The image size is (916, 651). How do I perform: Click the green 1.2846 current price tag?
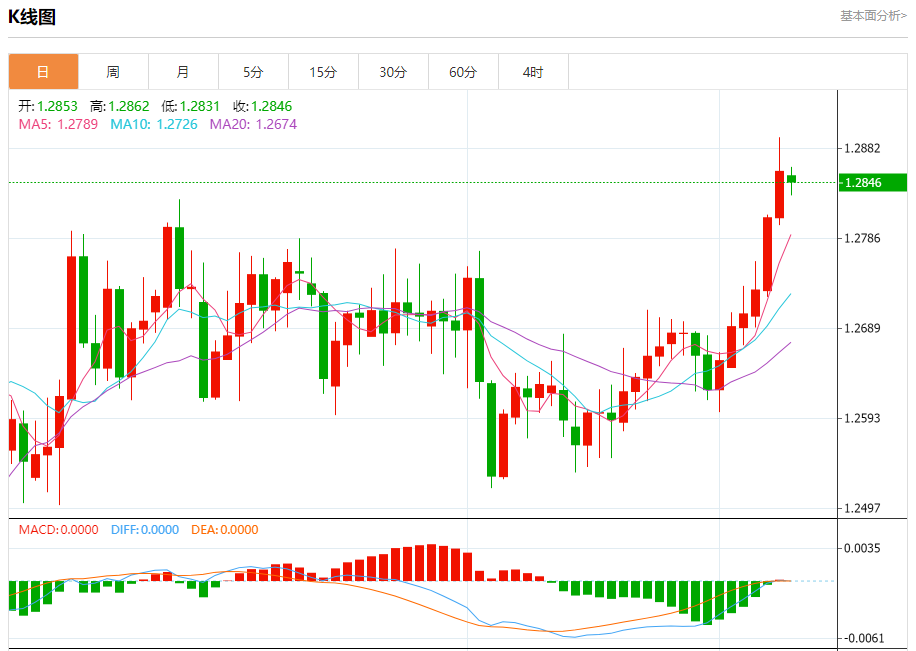pyautogui.click(x=873, y=182)
